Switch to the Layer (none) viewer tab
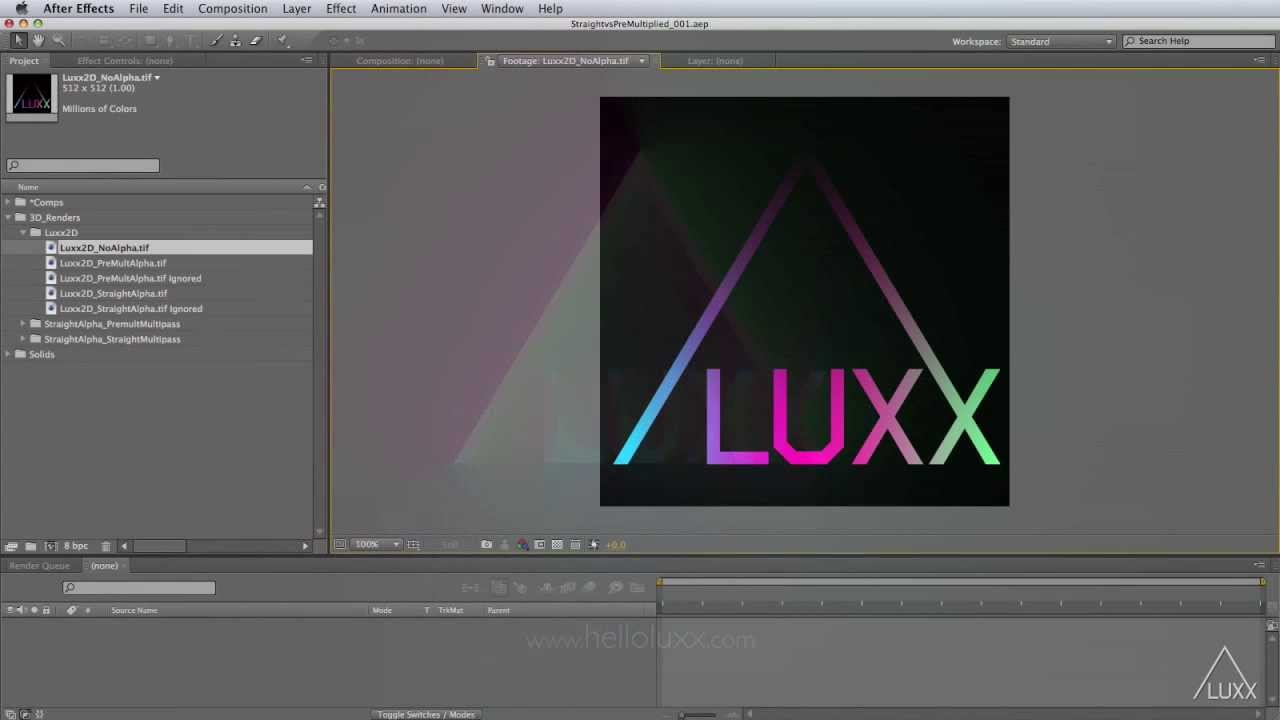 (715, 61)
